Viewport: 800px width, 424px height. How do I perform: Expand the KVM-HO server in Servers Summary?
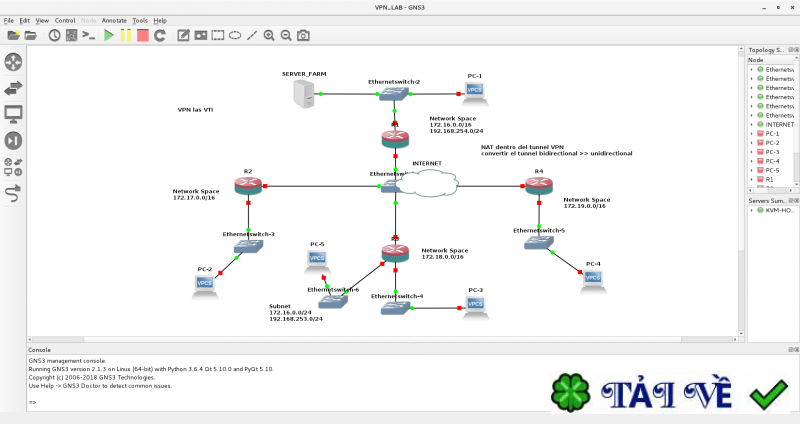(752, 210)
